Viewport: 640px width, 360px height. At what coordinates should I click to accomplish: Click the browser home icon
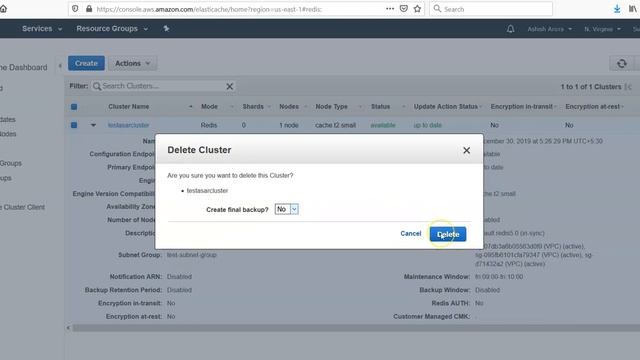3,9
